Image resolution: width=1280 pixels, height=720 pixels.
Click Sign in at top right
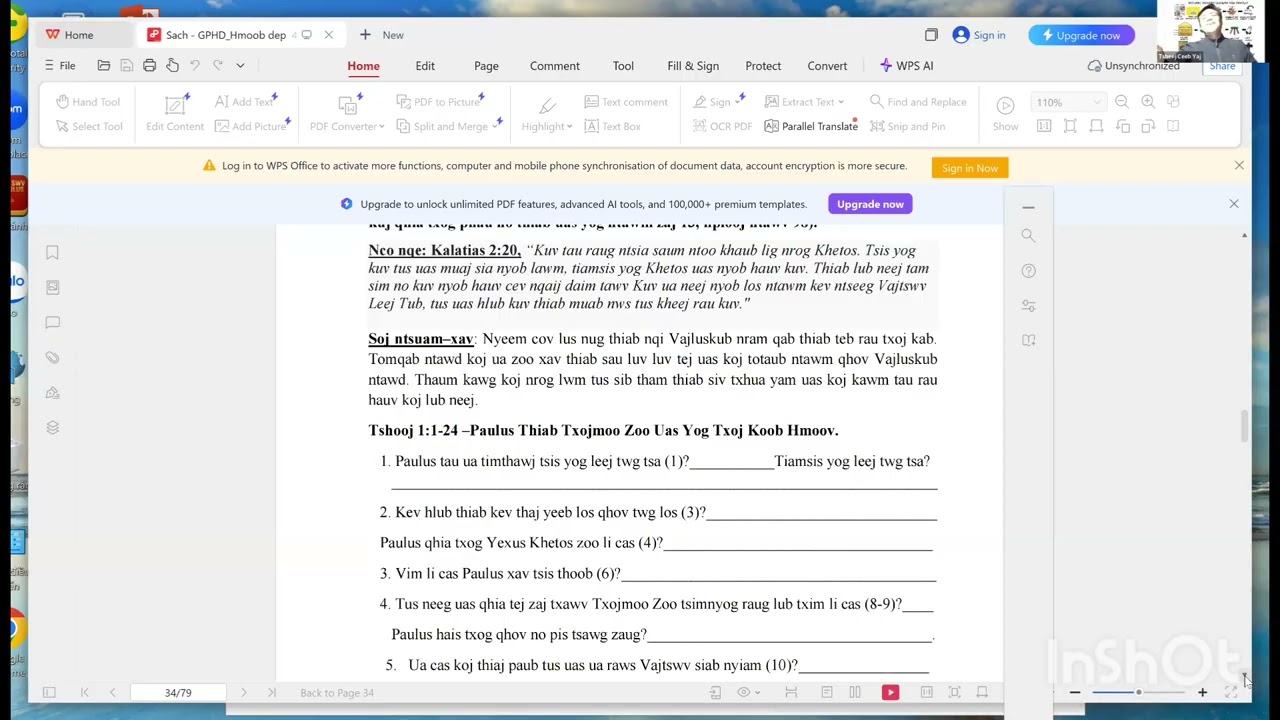coord(979,35)
